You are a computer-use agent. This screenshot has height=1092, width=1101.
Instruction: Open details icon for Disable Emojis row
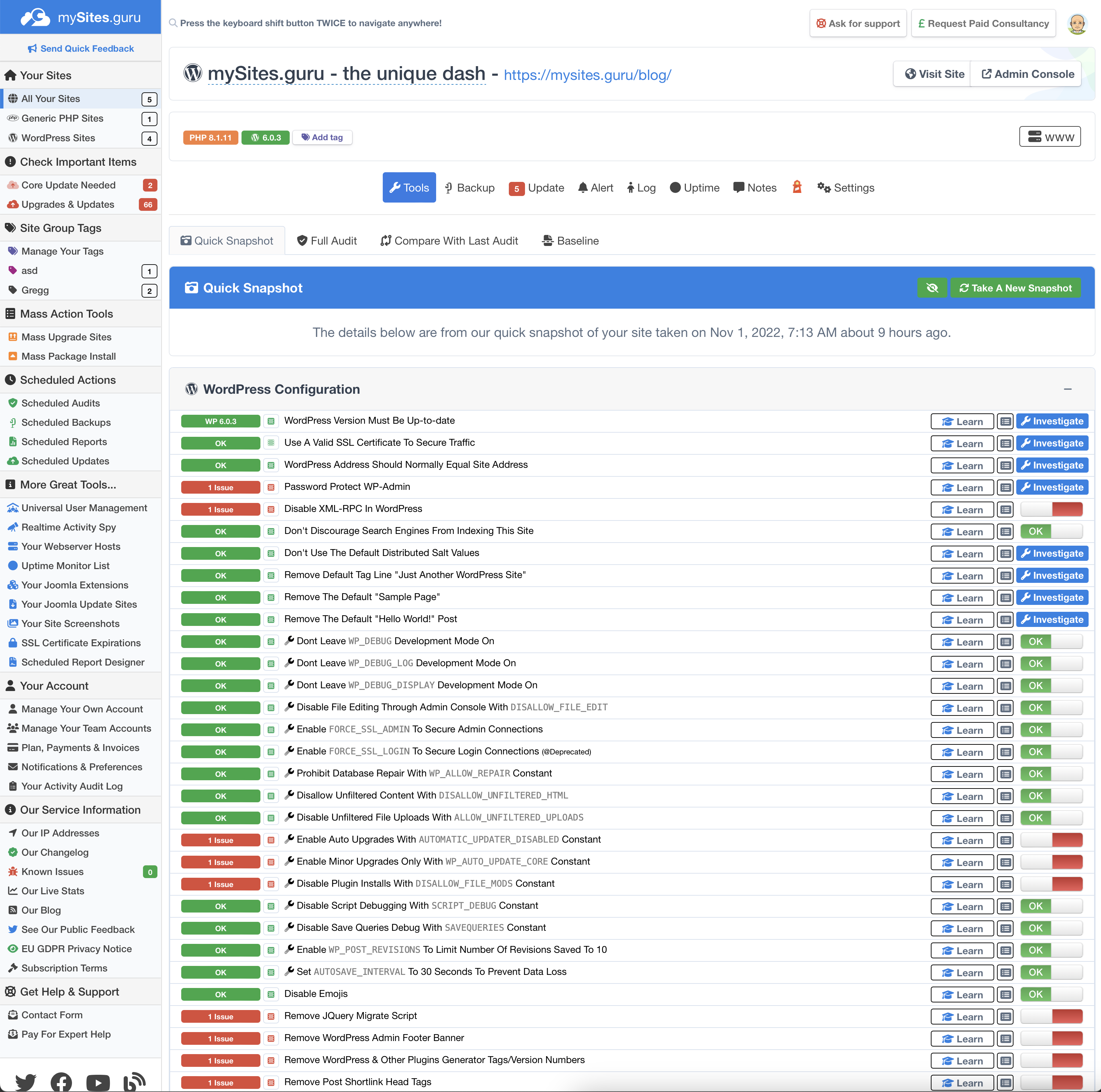(x=1005, y=995)
